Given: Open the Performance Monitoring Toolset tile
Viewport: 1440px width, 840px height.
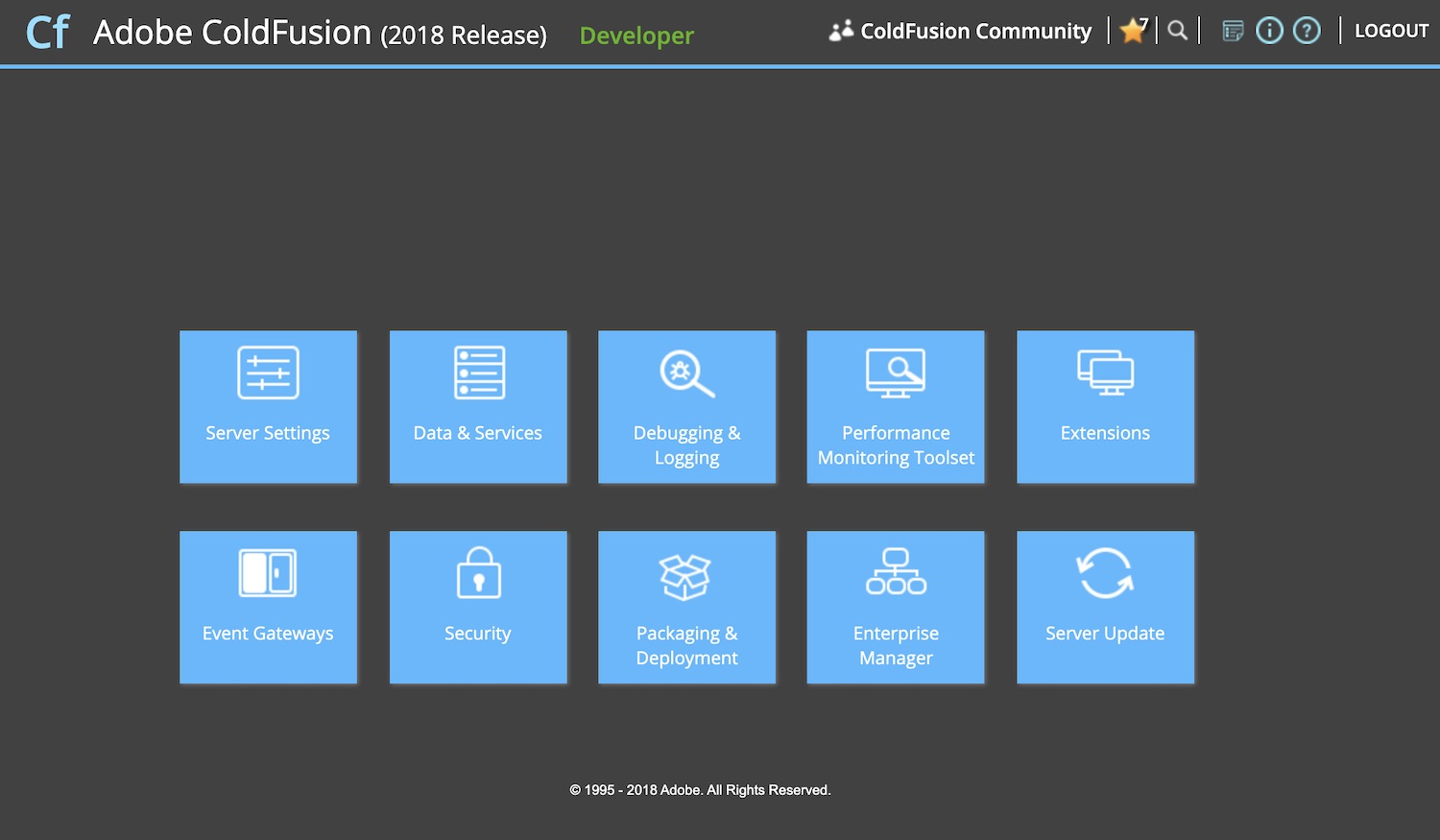Looking at the screenshot, I should [896, 407].
